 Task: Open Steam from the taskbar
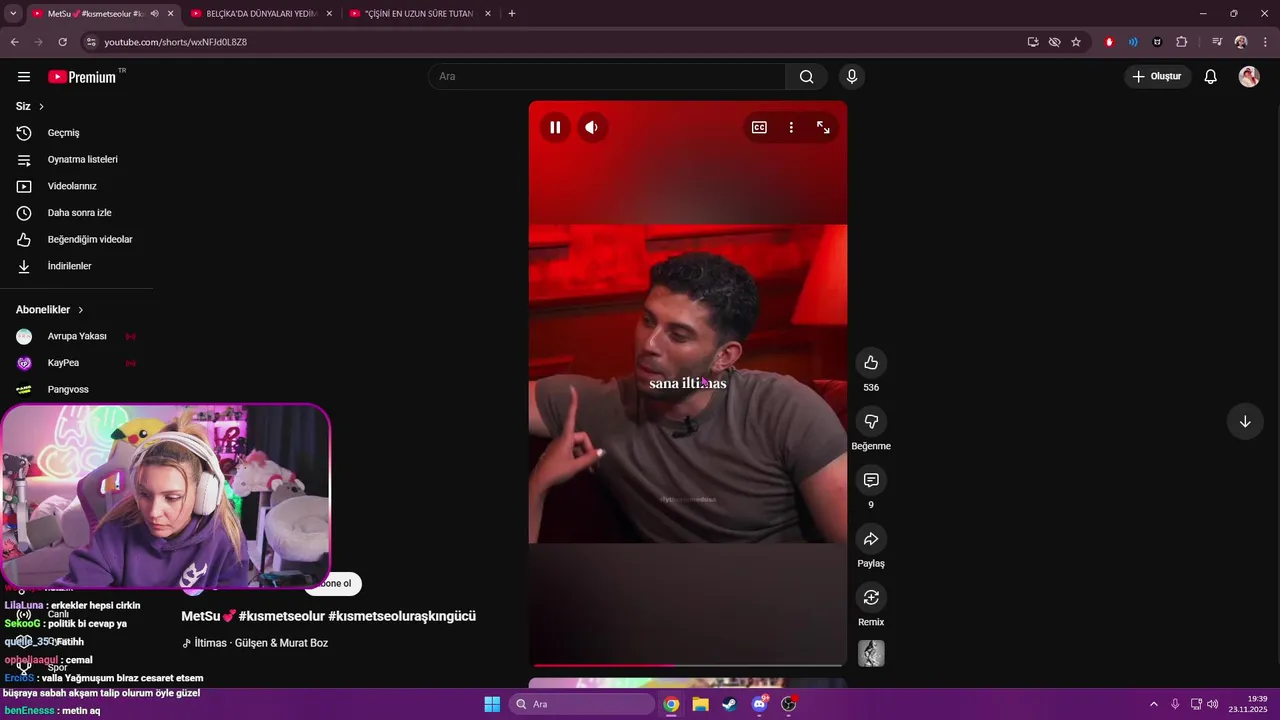pos(729,704)
